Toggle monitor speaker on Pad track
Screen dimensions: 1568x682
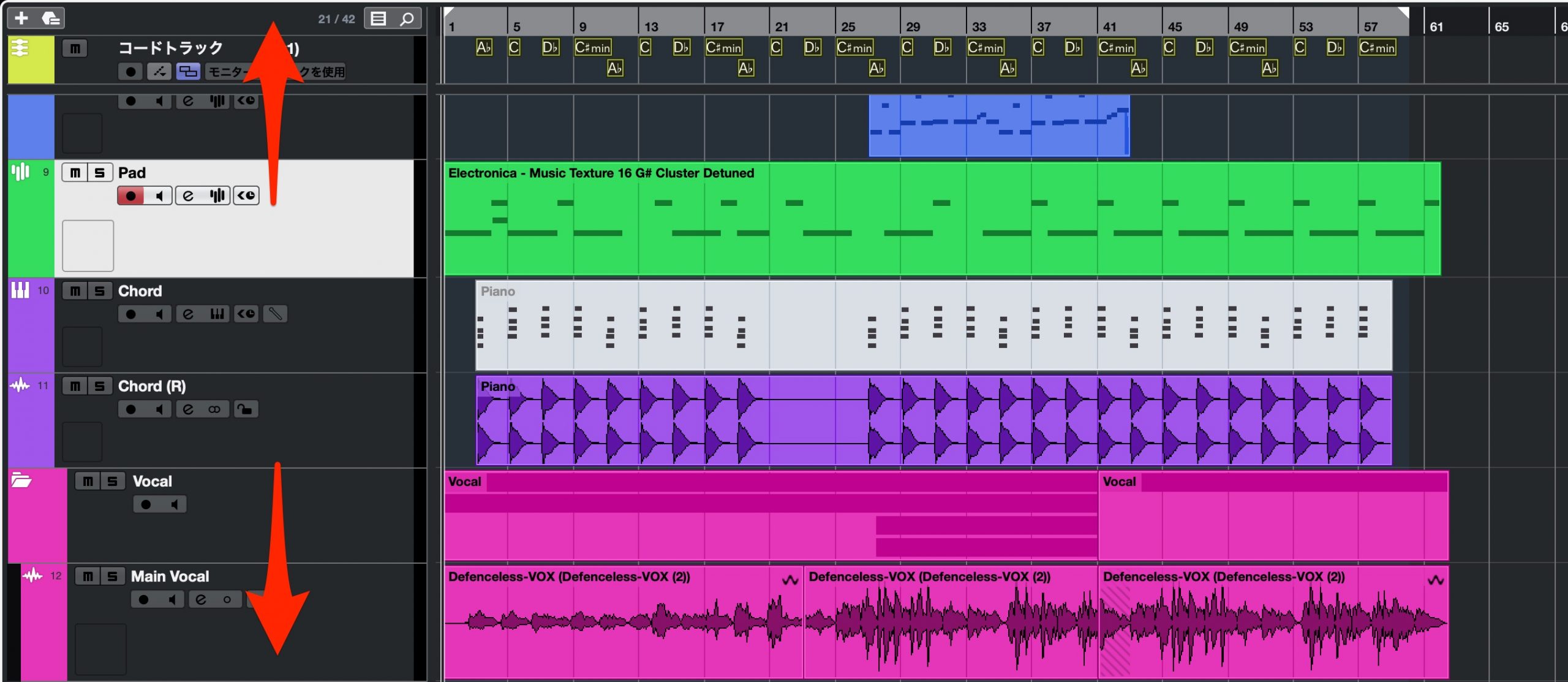tap(159, 196)
